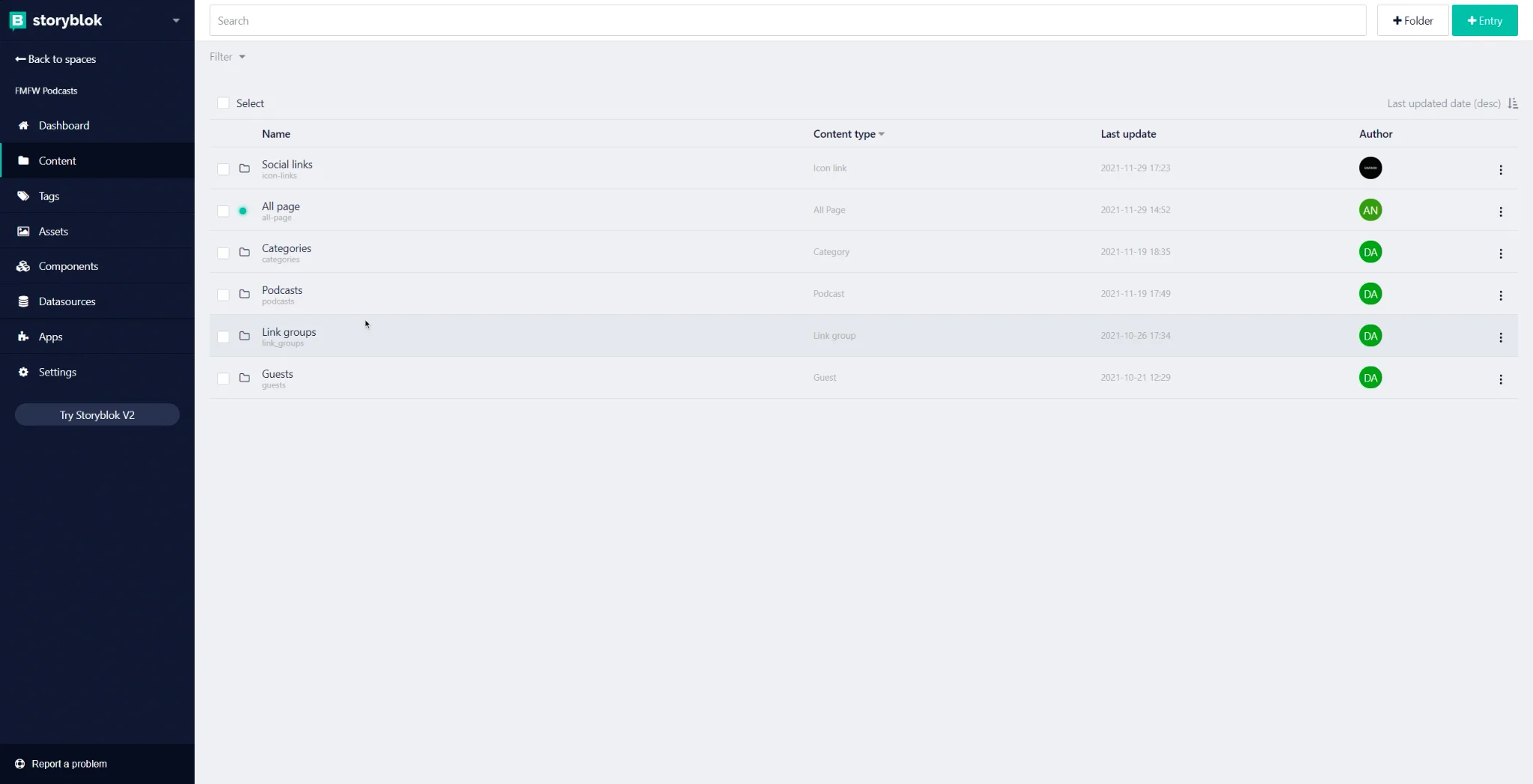Check the Categories row checkbox
The width and height of the screenshot is (1533, 784).
tap(223, 253)
